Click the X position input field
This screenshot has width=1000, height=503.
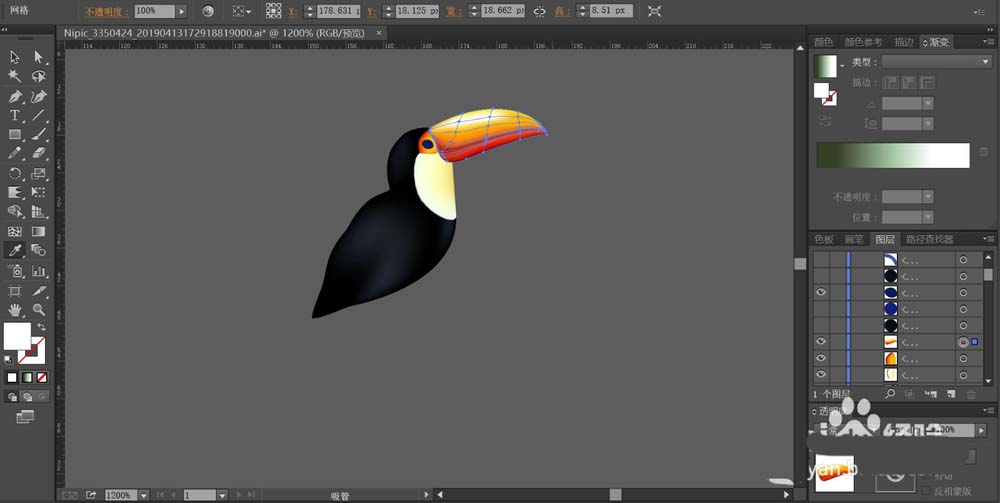tap(339, 11)
